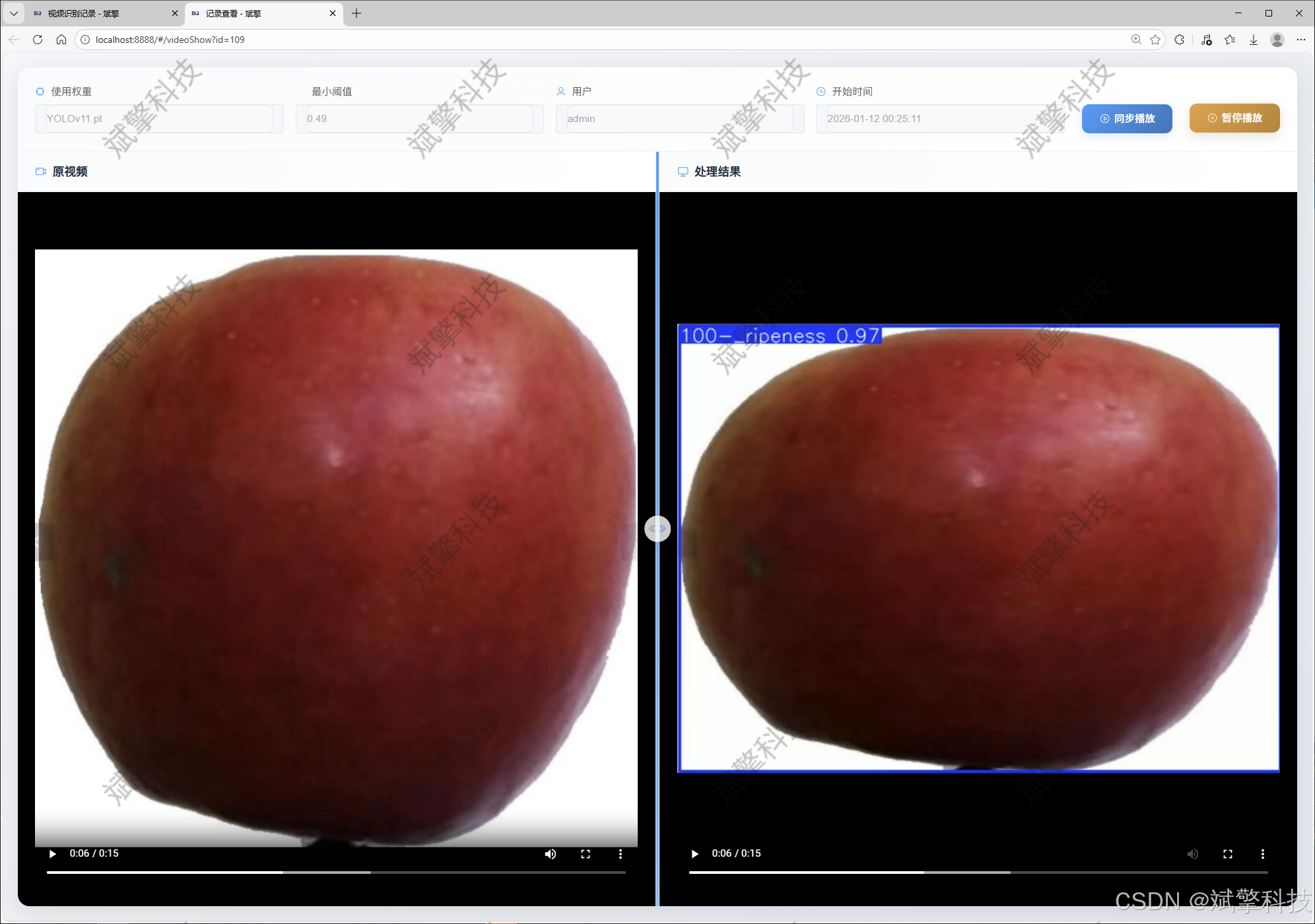Screen dimensions: 1315x924
Task: Open more options for the left video
Action: pos(621,853)
